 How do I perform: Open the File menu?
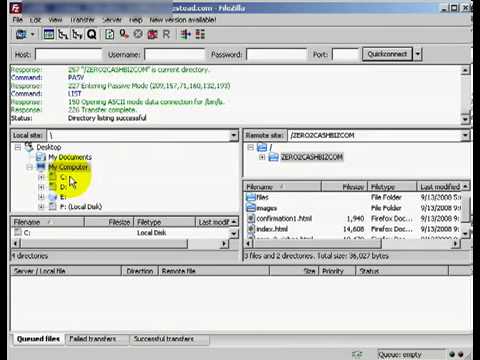17,20
